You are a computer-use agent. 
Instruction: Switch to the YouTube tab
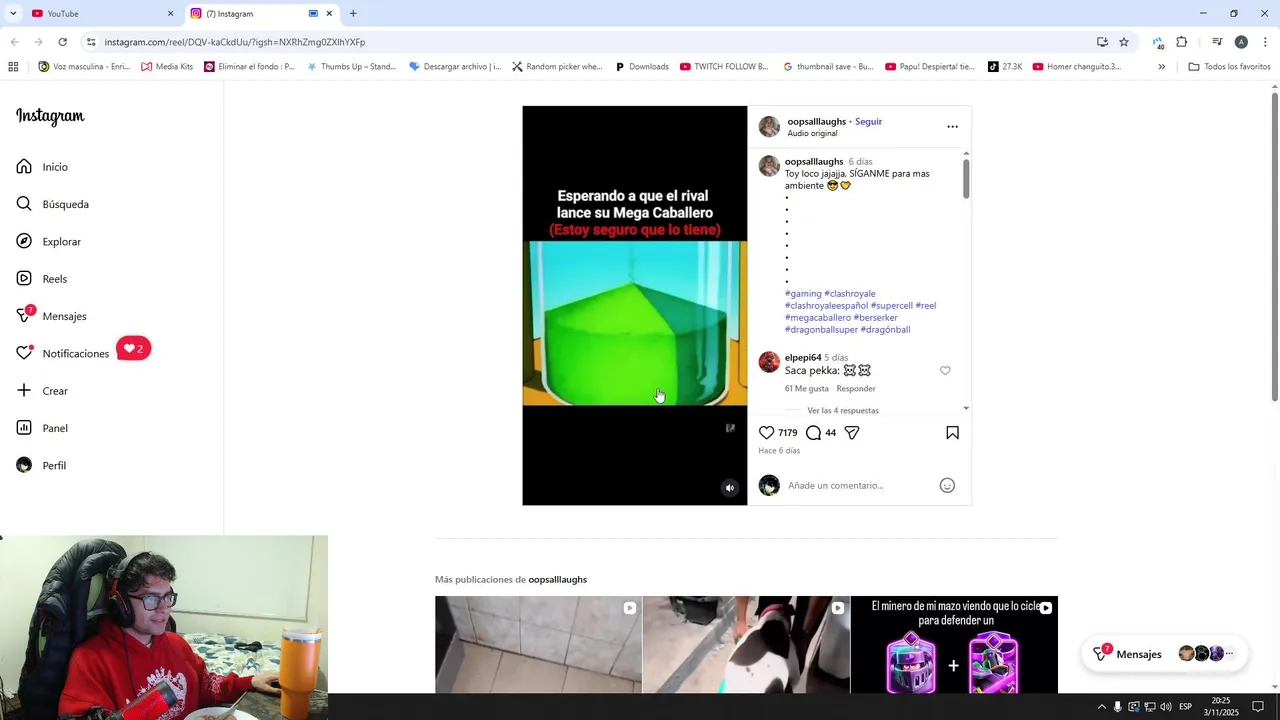tap(100, 13)
